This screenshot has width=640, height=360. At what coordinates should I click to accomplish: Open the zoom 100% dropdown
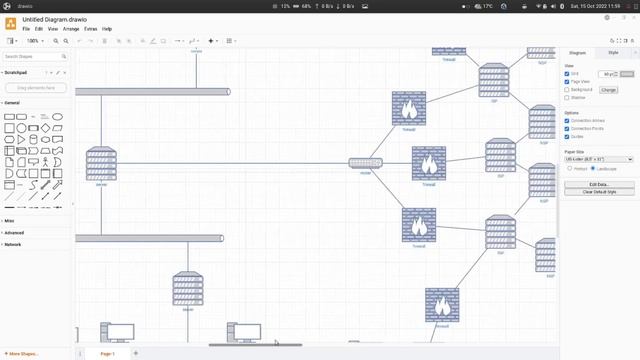(x=35, y=41)
